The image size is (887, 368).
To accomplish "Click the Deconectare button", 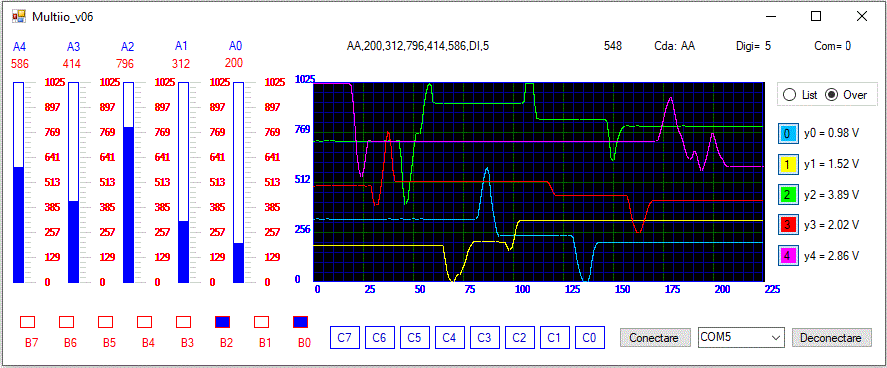I will coord(832,337).
